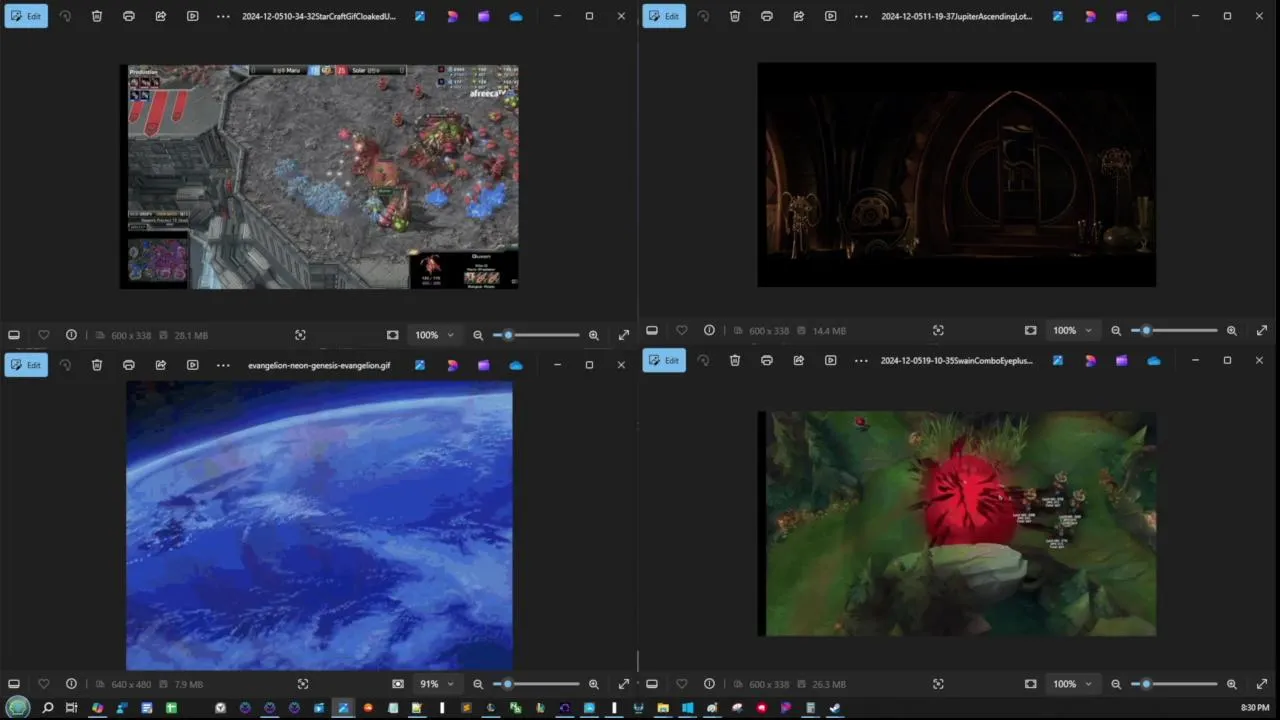Open purple Clipchamp icon in StarCraft window
Viewport: 1280px width, 720px height.
[x=484, y=16]
